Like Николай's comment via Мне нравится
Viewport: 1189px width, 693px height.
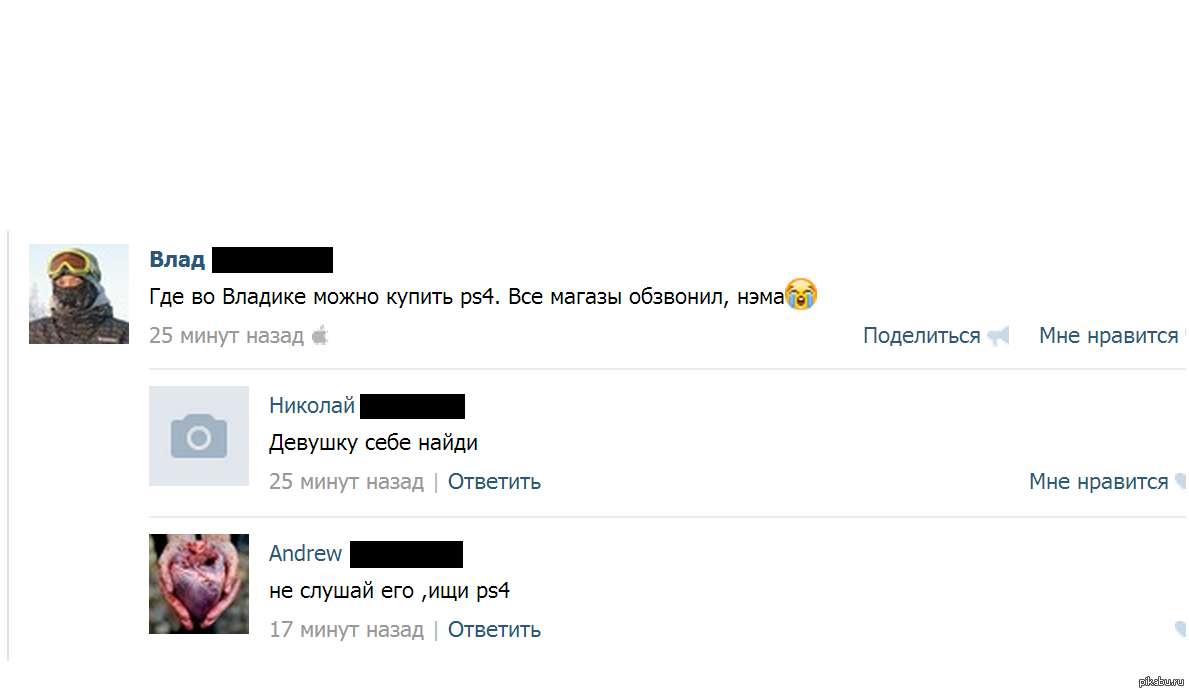[x=1098, y=481]
